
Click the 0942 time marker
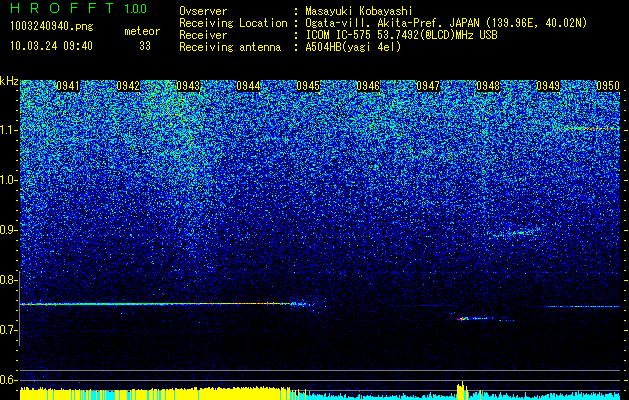(x=128, y=86)
